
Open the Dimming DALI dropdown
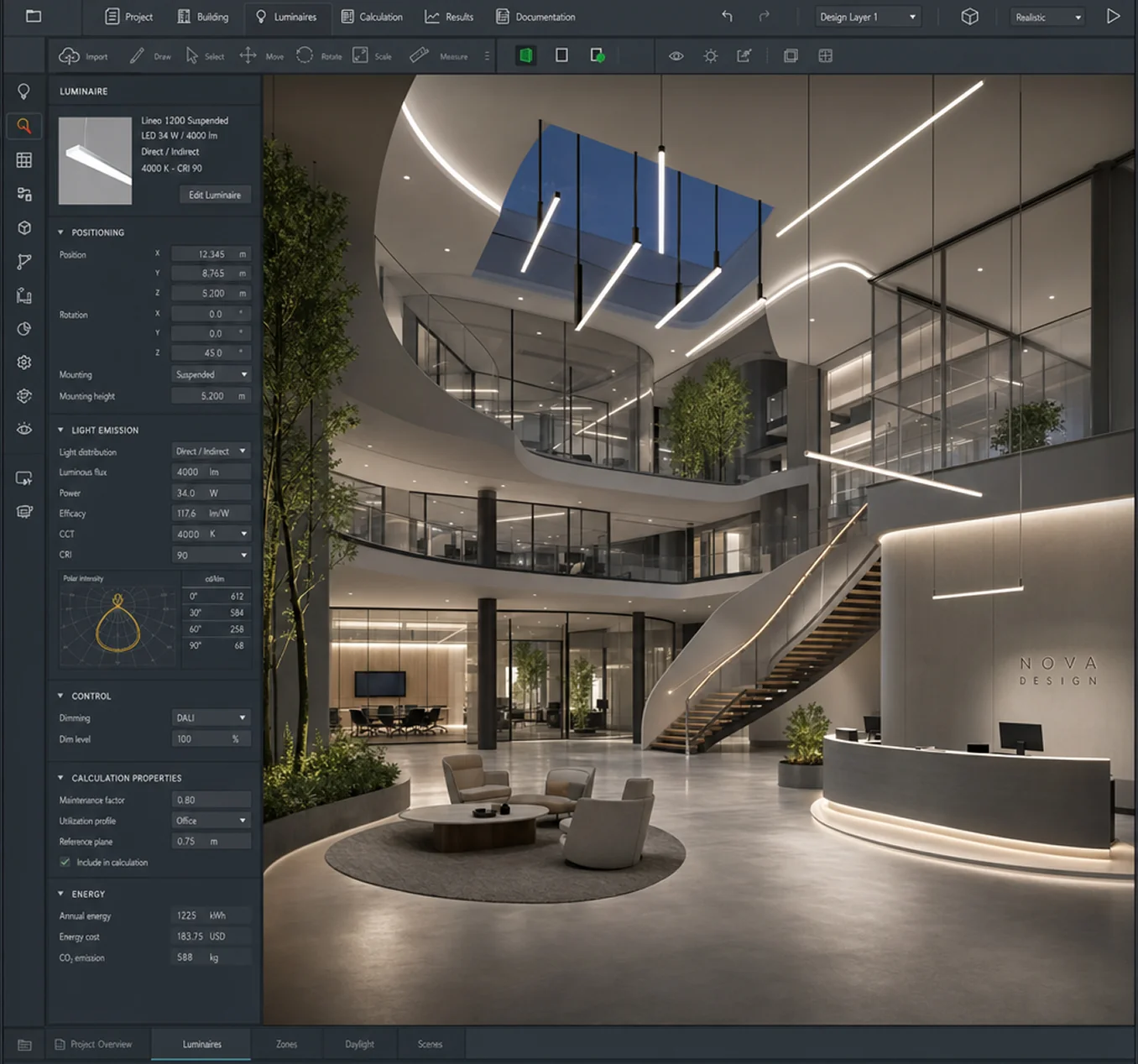[x=211, y=717]
